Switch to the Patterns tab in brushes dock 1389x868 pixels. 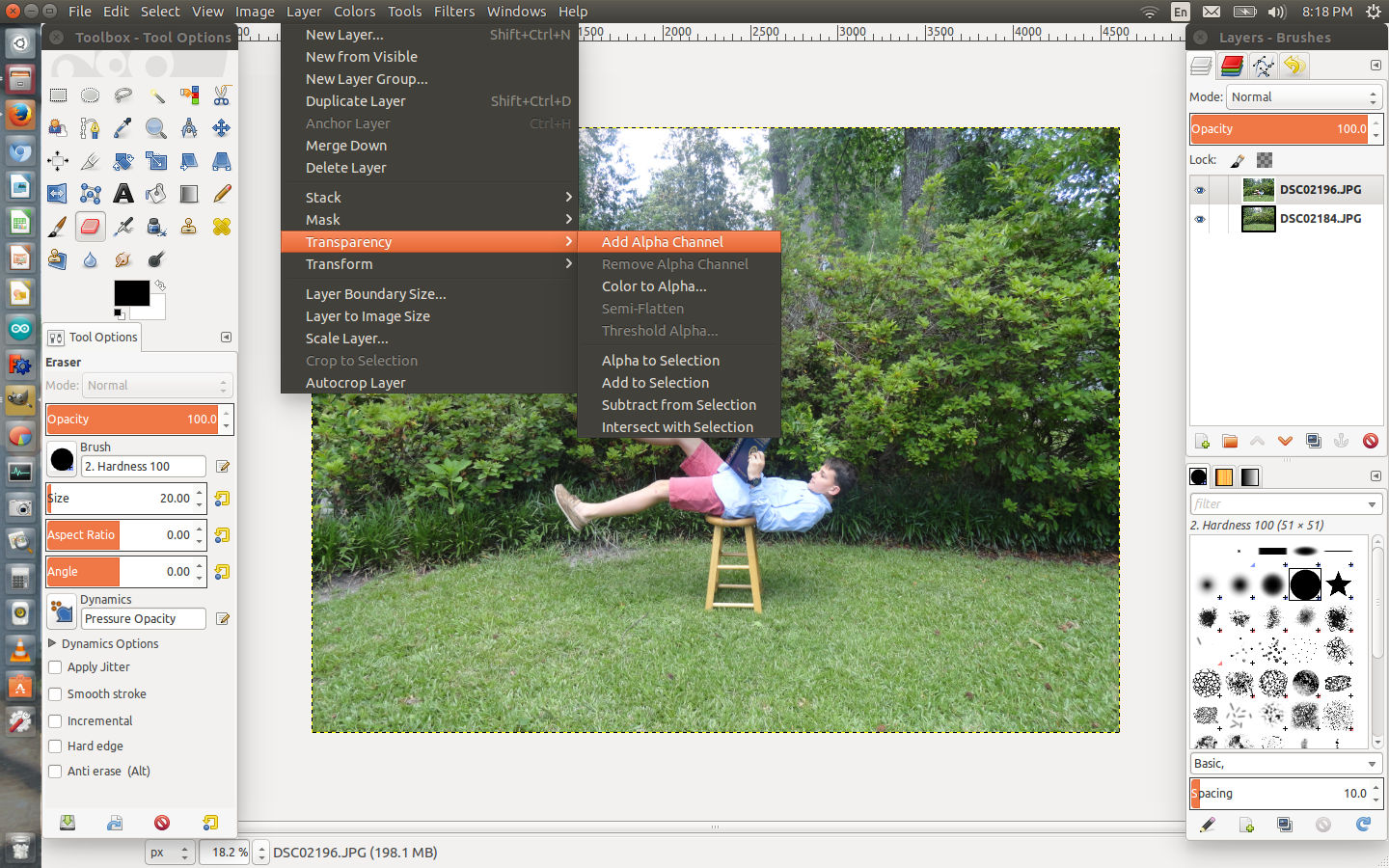click(1223, 477)
